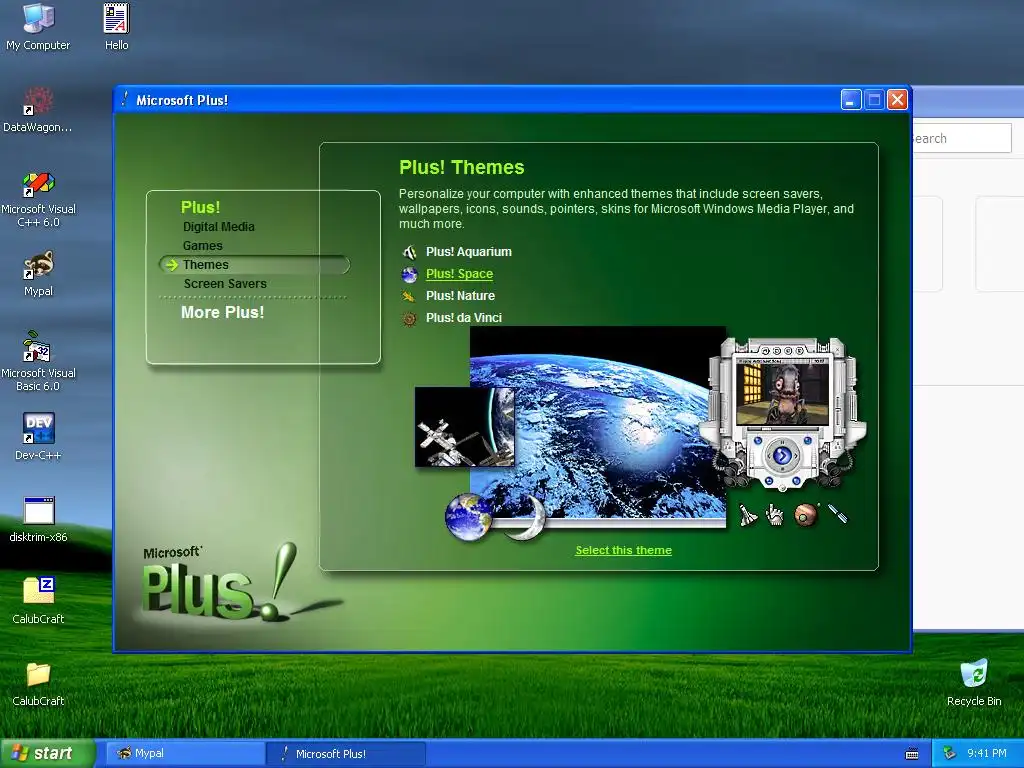
Task: Click play button on media player skin
Action: pos(782,456)
